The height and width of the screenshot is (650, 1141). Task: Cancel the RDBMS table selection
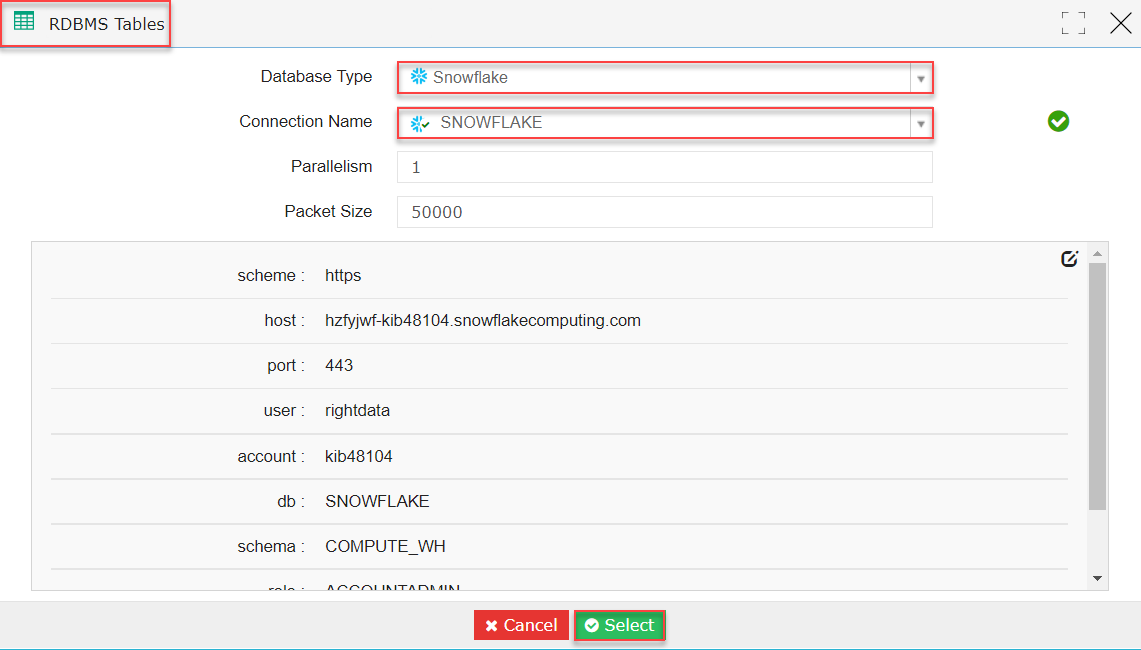pyautogui.click(x=521, y=625)
